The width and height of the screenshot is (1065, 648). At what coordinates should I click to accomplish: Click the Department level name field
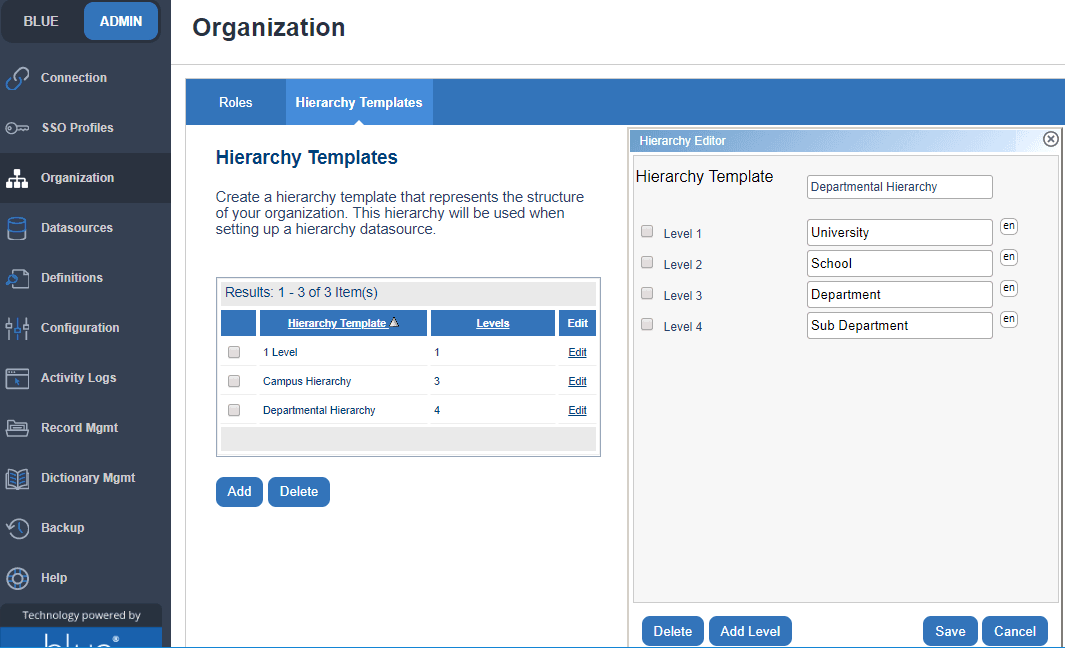tap(899, 295)
